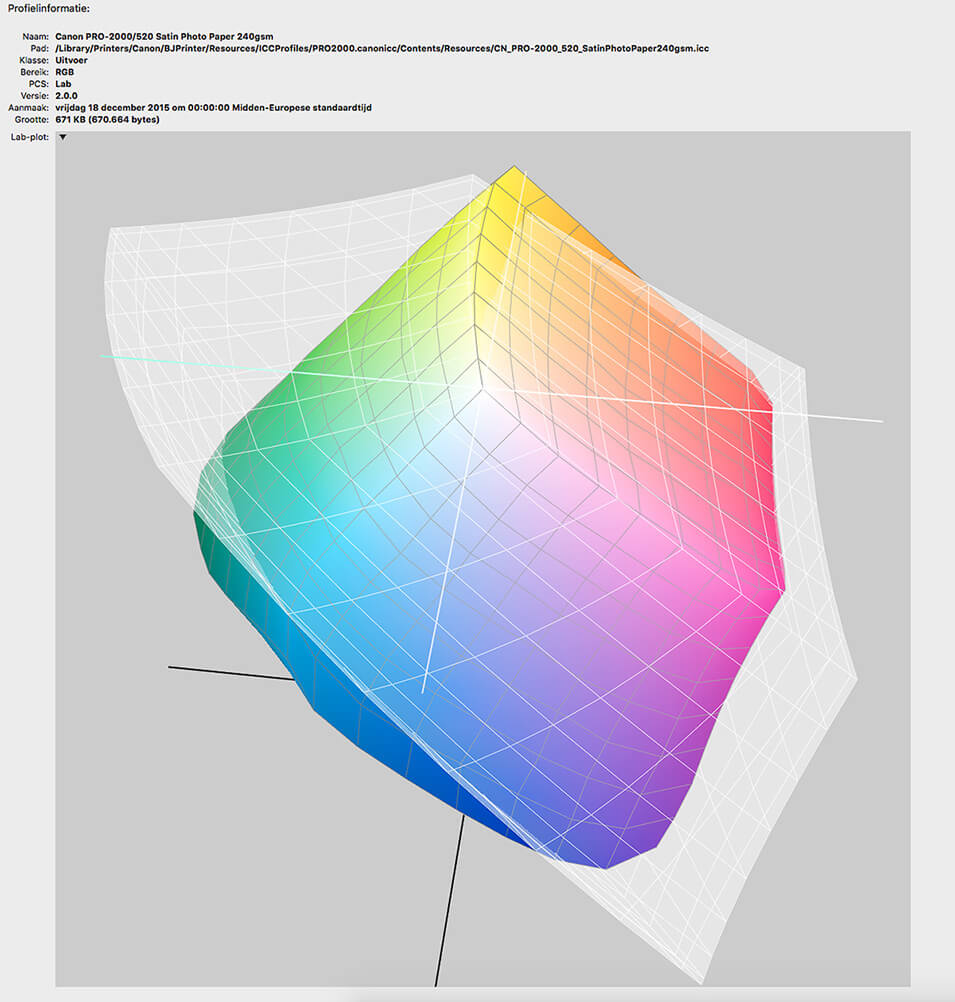
Task: Click the 'Versie:' field label
Action: pyautogui.click(x=35, y=96)
